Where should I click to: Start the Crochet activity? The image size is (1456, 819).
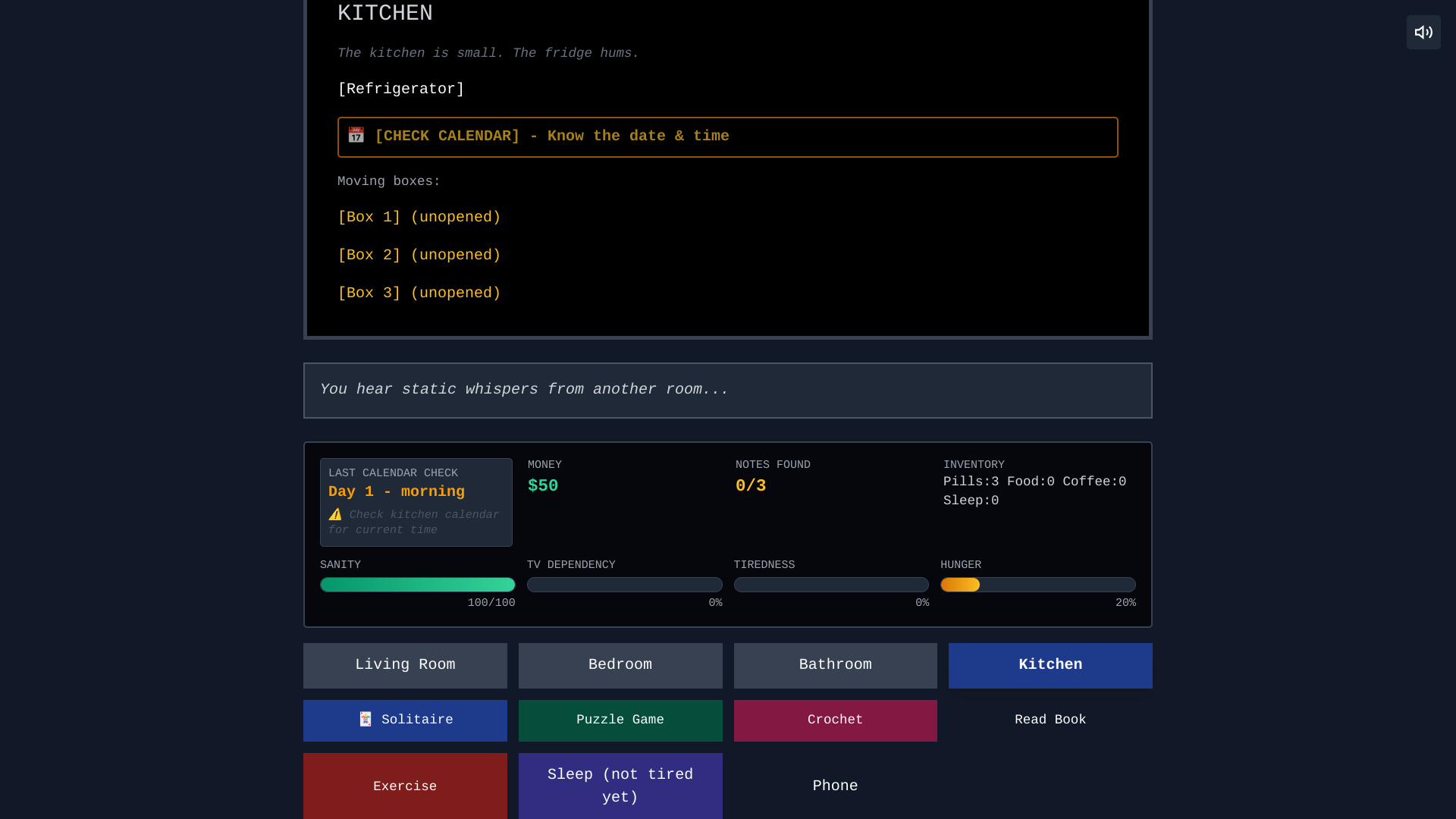click(x=836, y=720)
